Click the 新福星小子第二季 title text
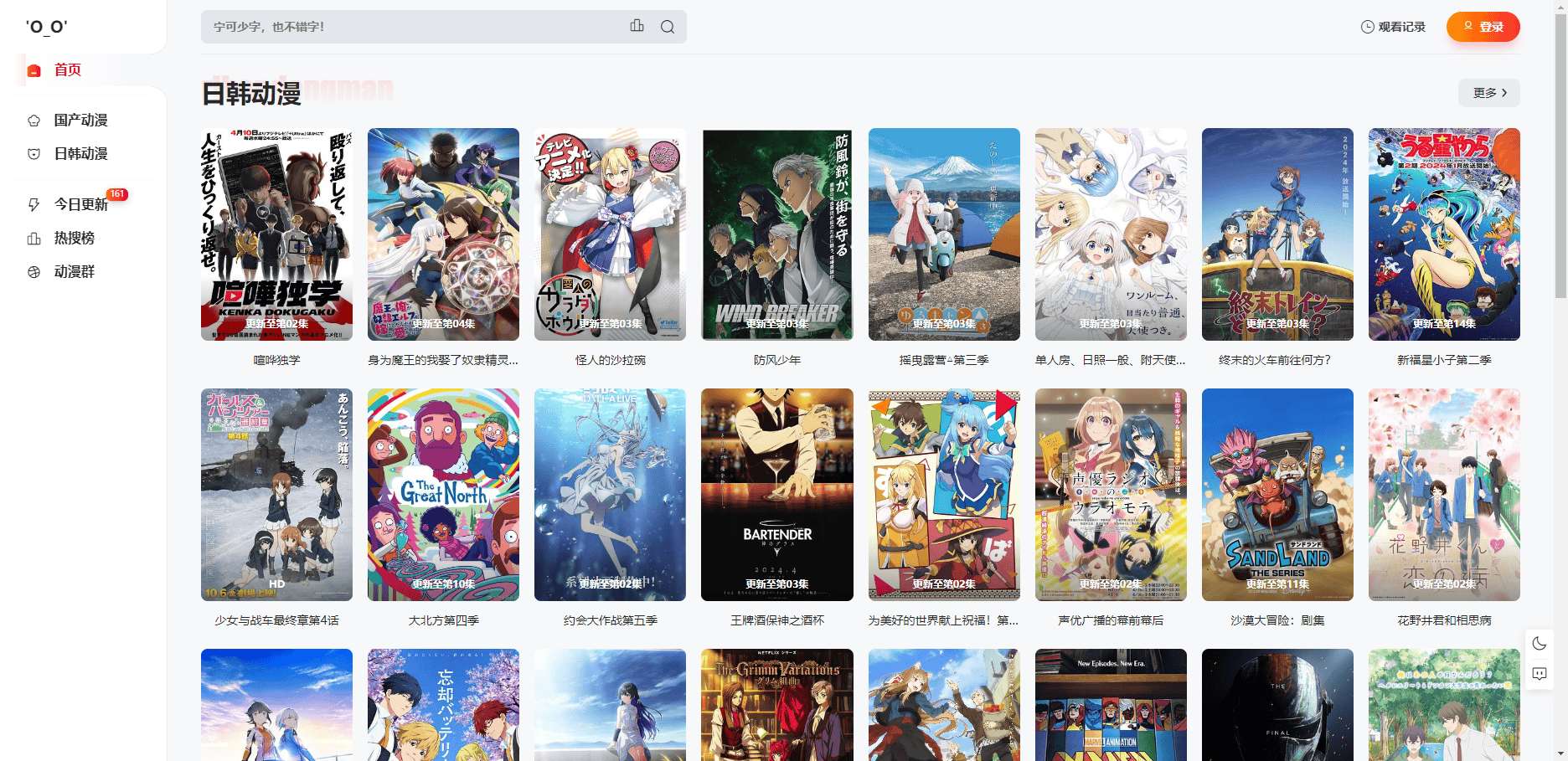 click(x=1444, y=360)
